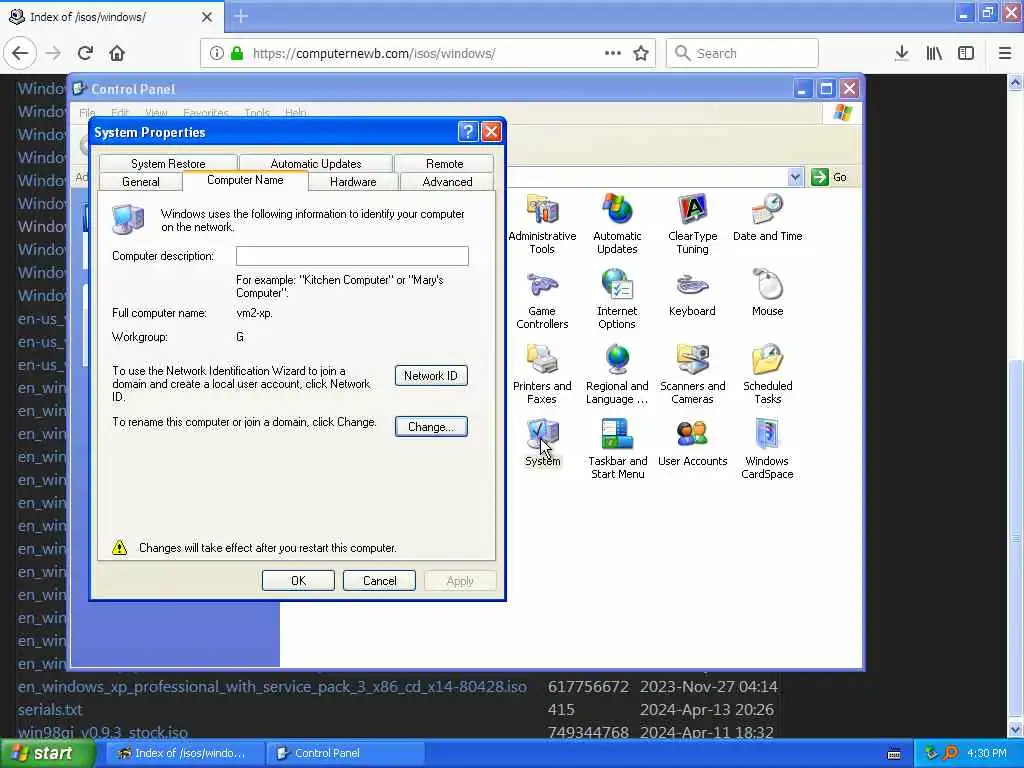The height and width of the screenshot is (768, 1024).
Task: Open the win98qi_v0.9.3_stock.iso link
Action: click(103, 732)
